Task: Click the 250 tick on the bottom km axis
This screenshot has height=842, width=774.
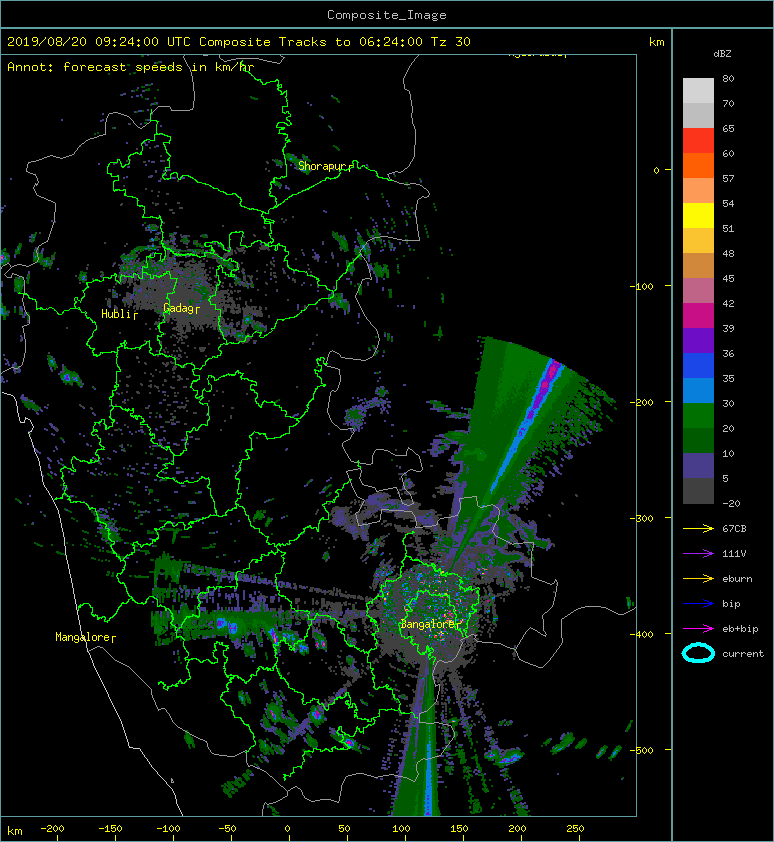Action: tap(575, 829)
